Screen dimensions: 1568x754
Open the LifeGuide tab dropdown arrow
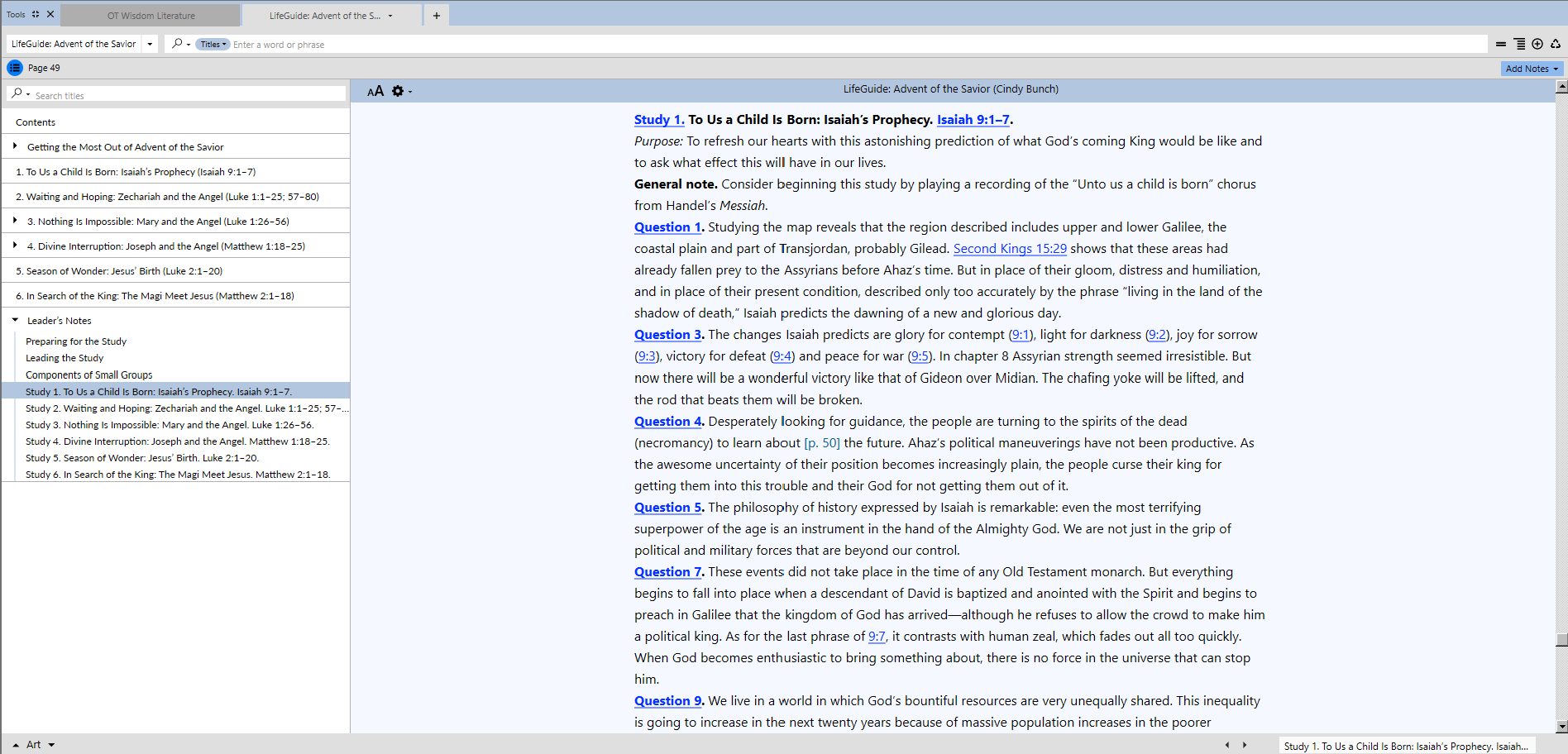pyautogui.click(x=390, y=16)
